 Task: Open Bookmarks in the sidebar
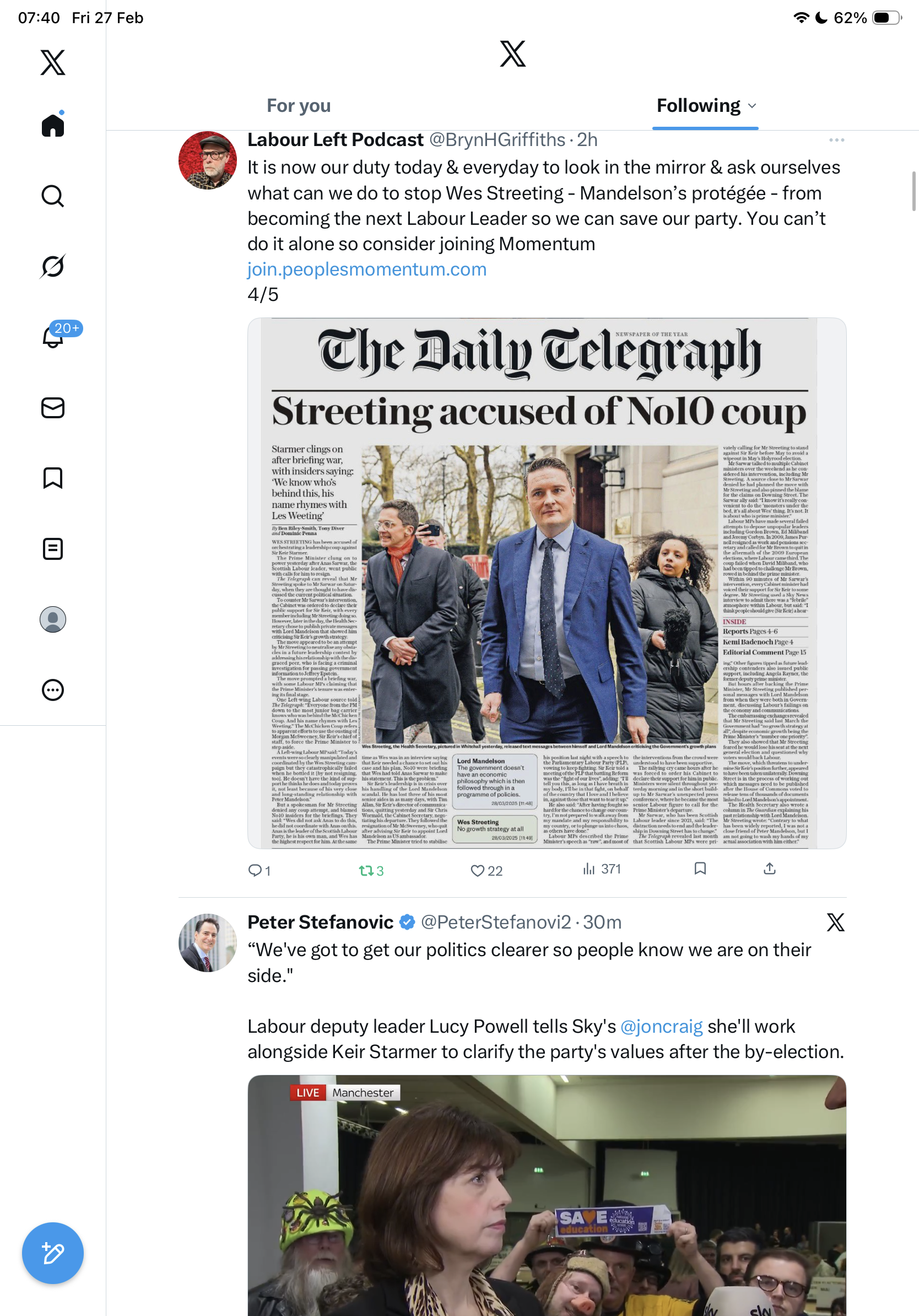pyautogui.click(x=53, y=478)
